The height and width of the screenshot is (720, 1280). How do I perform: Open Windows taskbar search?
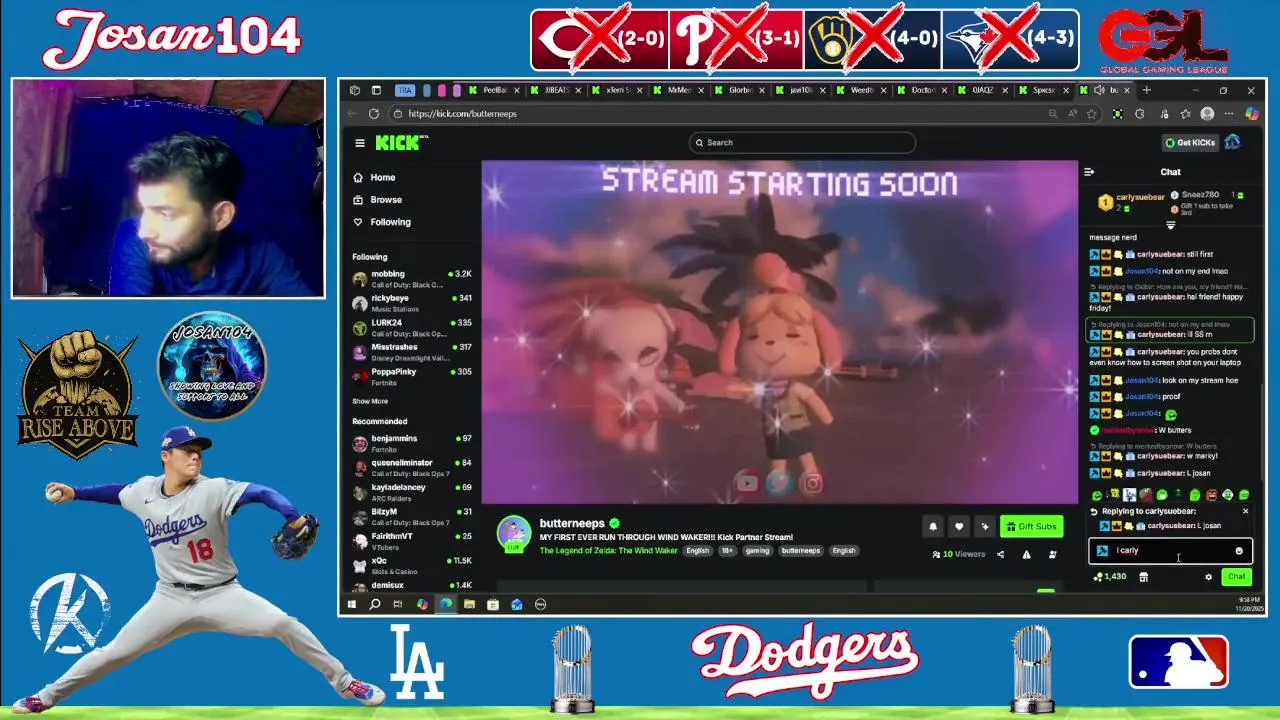click(x=375, y=604)
